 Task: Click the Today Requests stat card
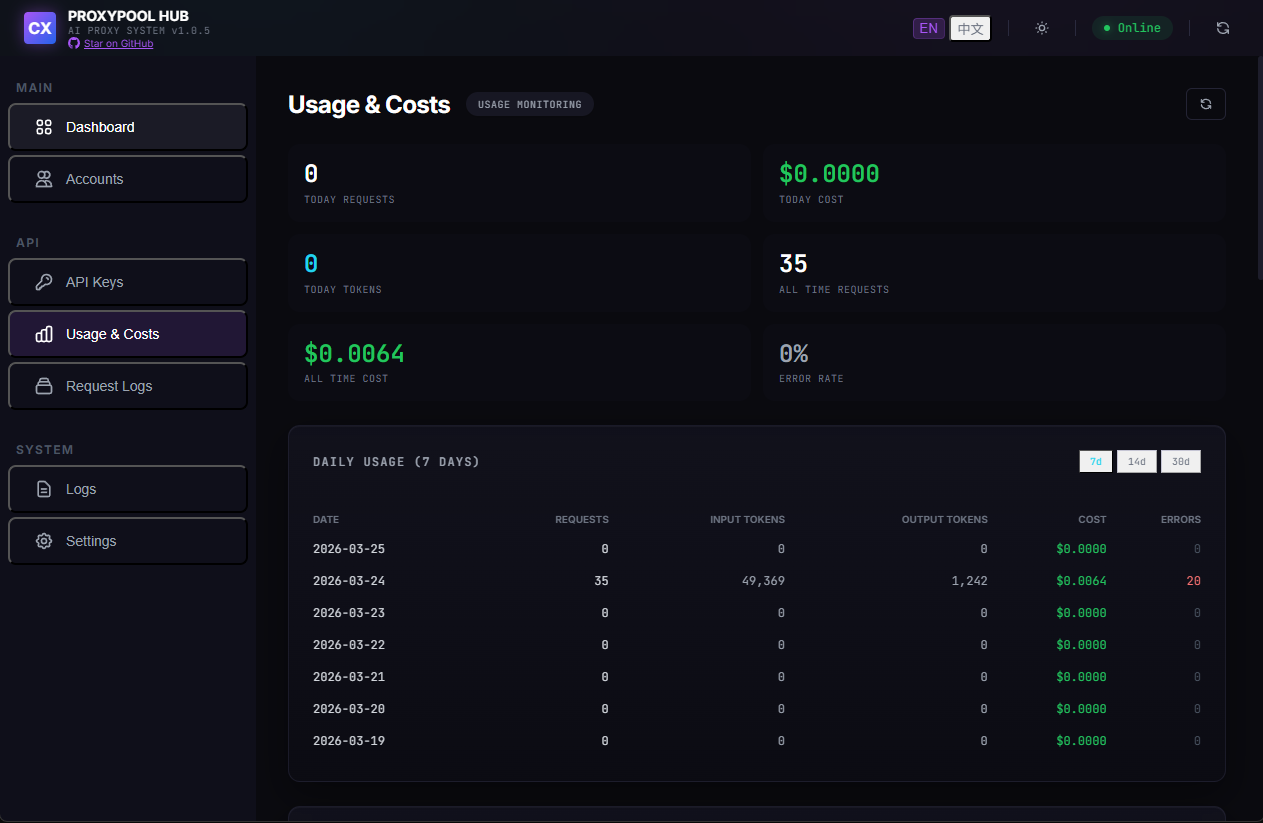tap(519, 183)
